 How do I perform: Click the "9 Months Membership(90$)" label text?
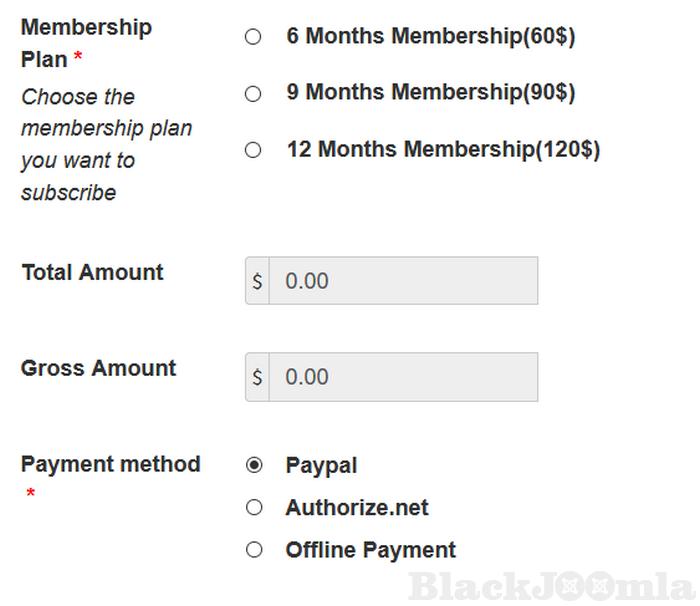pos(430,93)
